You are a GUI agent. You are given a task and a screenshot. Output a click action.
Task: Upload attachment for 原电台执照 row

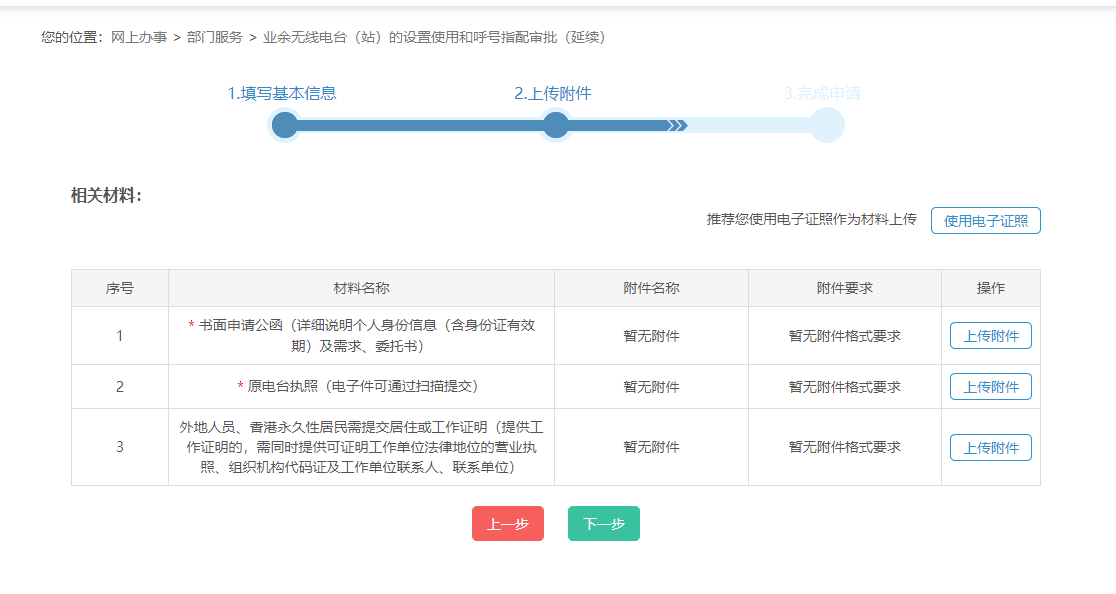click(x=990, y=387)
